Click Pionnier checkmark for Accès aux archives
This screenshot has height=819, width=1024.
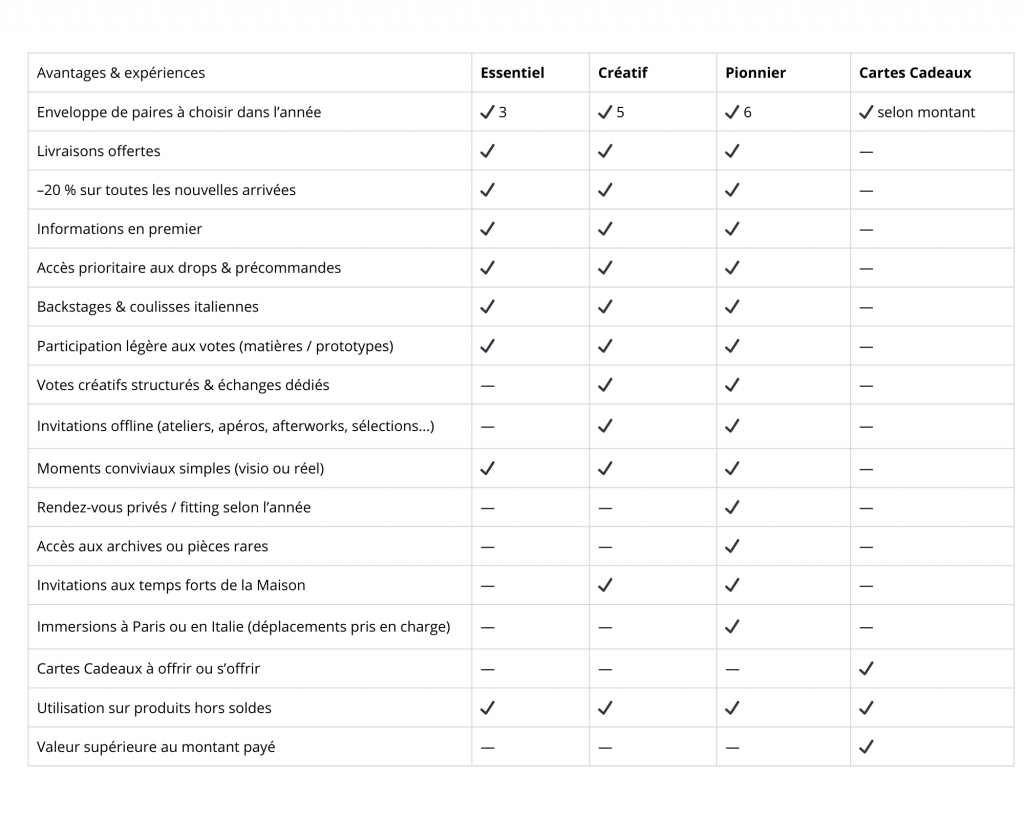click(732, 546)
